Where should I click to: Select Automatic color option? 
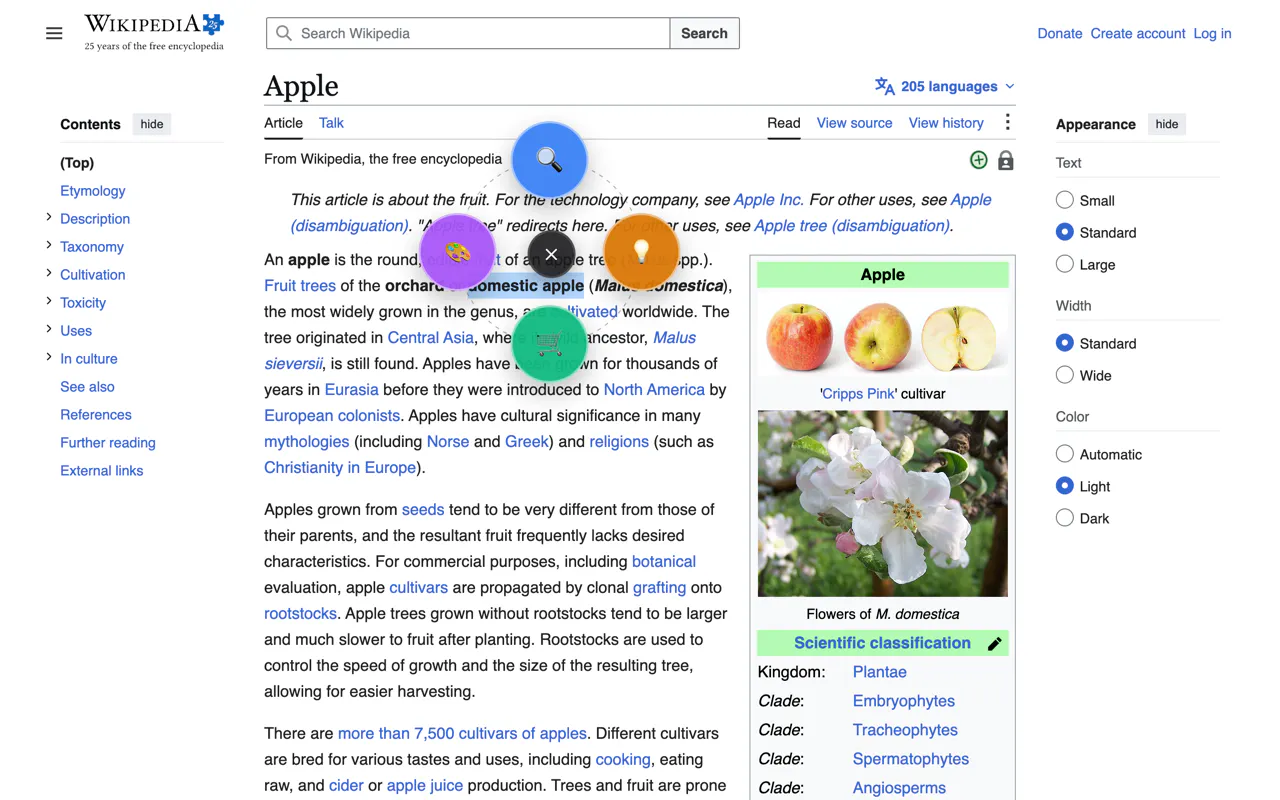pos(1065,454)
